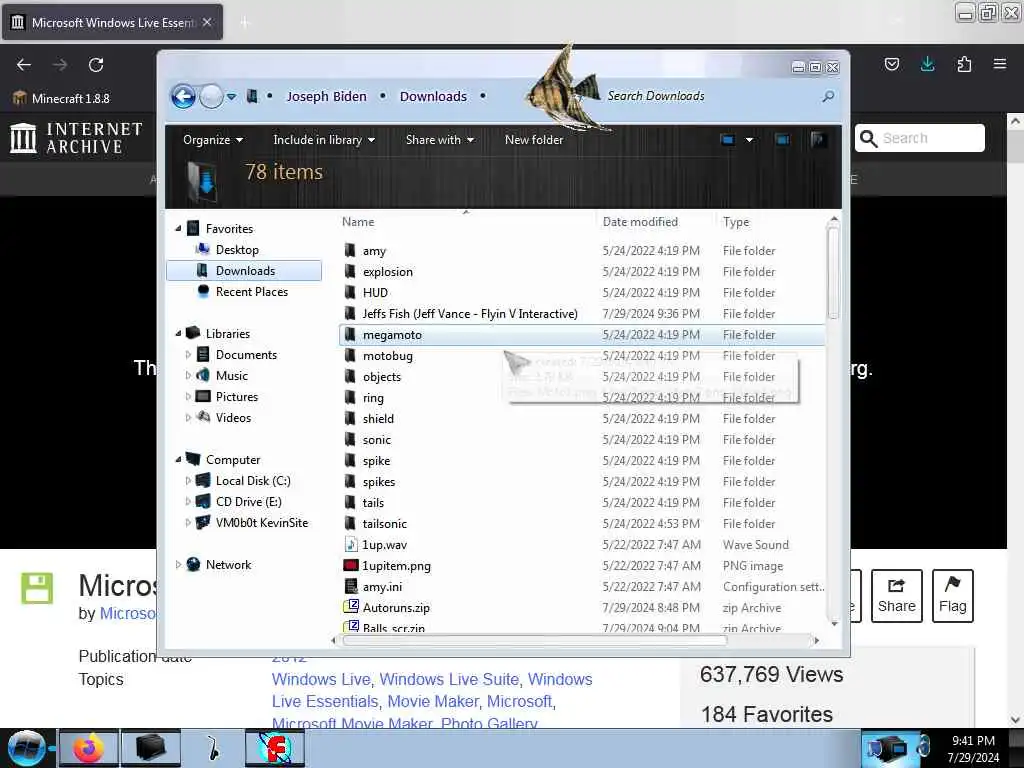Select the megamoto folder icon
Viewport: 1024px width, 768px height.
tap(351, 334)
